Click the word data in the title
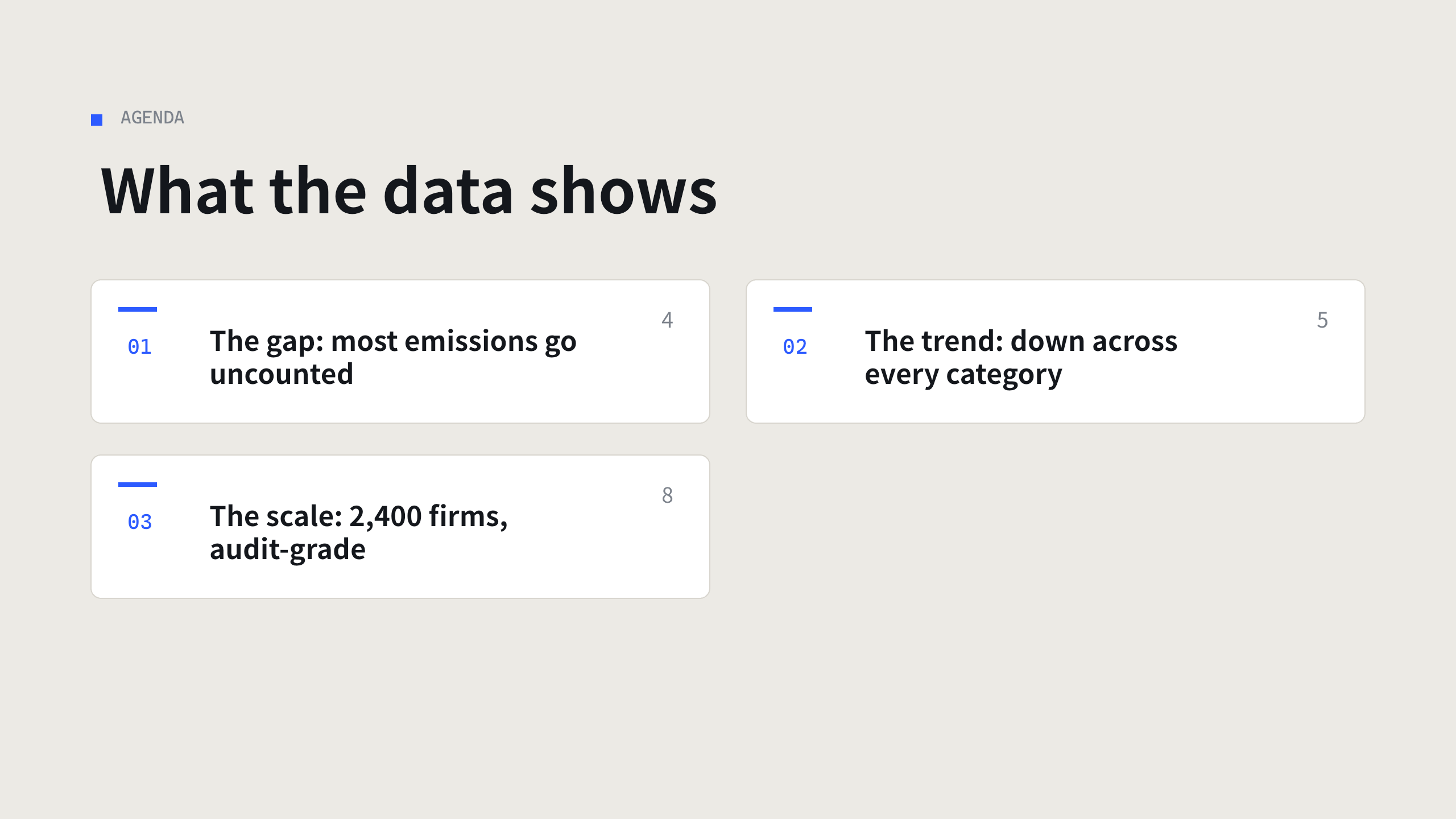1456x819 pixels. pos(448,191)
